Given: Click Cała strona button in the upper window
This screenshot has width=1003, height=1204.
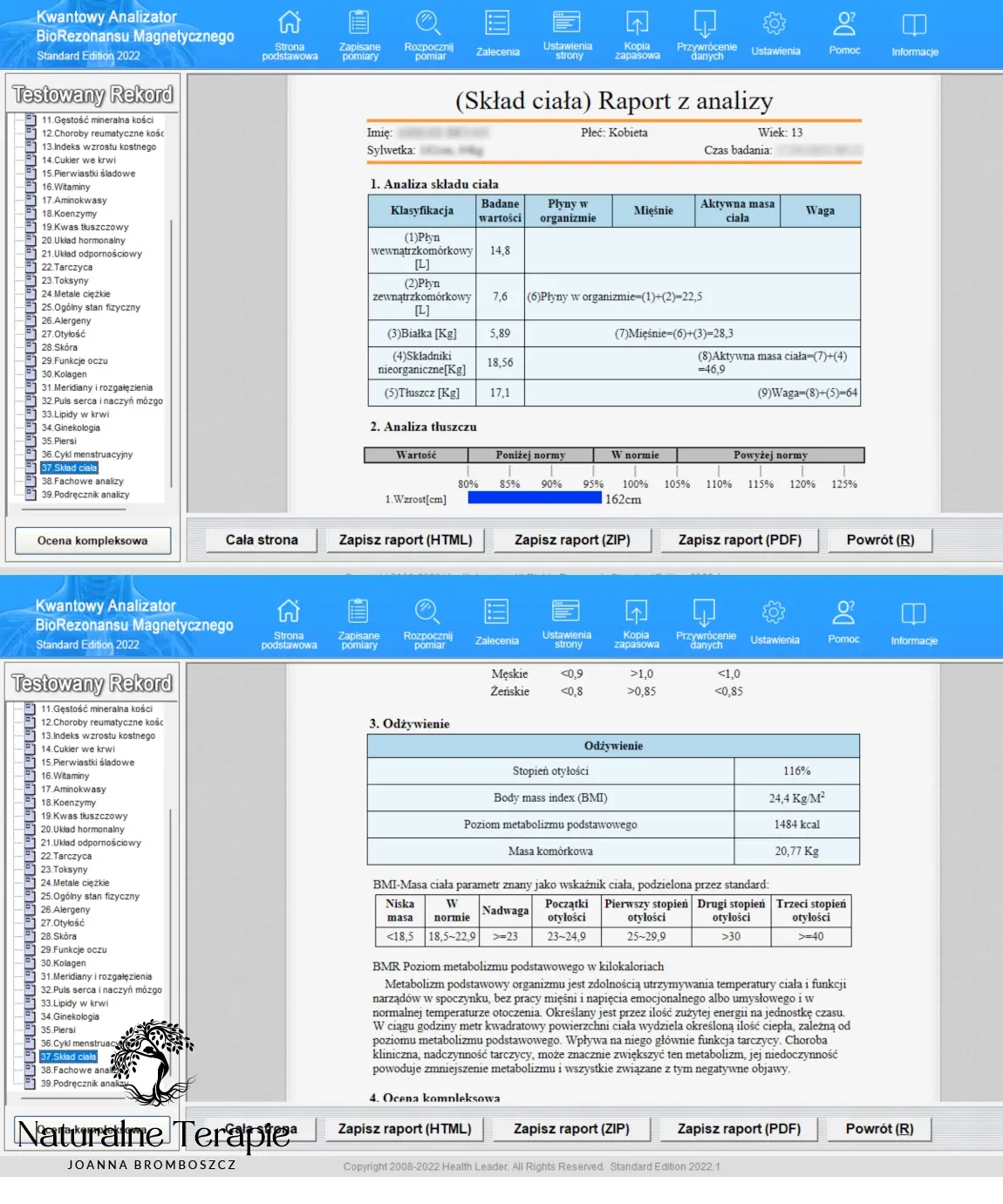Looking at the screenshot, I should click(x=262, y=540).
